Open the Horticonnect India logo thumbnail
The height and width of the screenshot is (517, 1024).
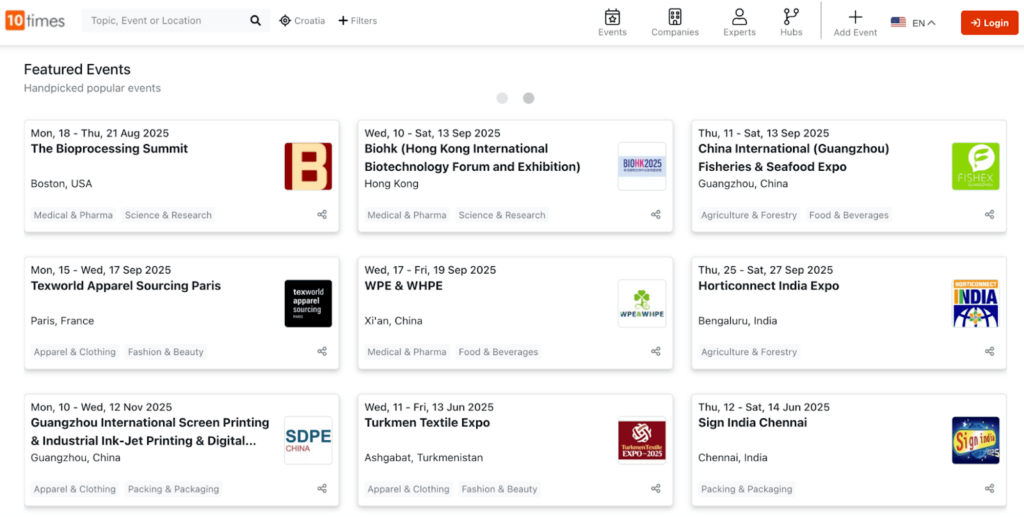(x=976, y=304)
